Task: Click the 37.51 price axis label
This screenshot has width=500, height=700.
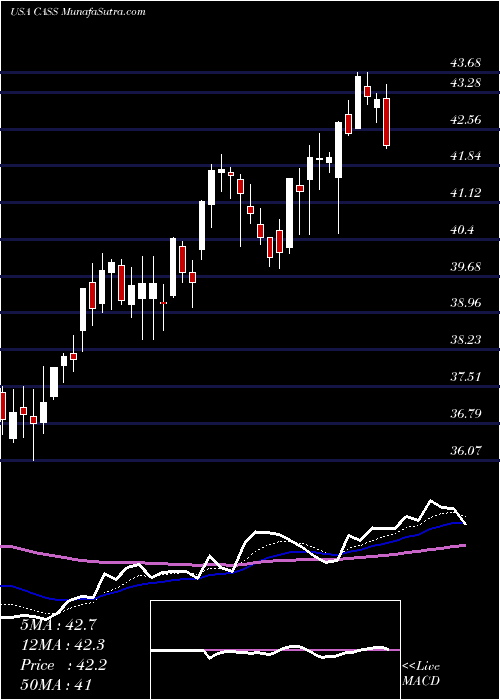Action: pyautogui.click(x=466, y=377)
